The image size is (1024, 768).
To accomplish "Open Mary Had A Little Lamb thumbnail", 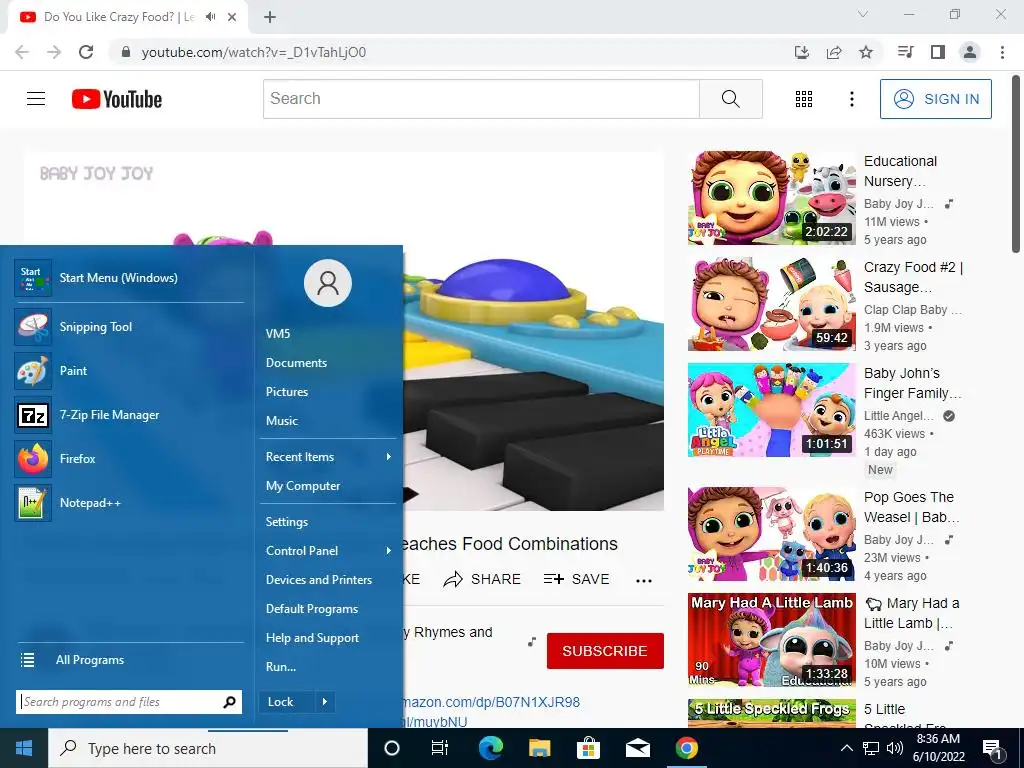I will pyautogui.click(x=772, y=639).
